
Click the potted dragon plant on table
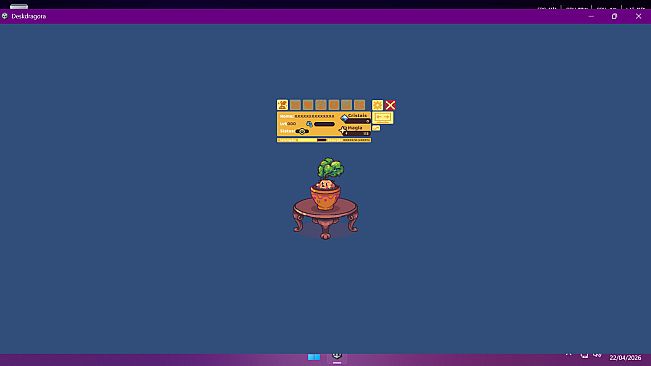click(327, 183)
